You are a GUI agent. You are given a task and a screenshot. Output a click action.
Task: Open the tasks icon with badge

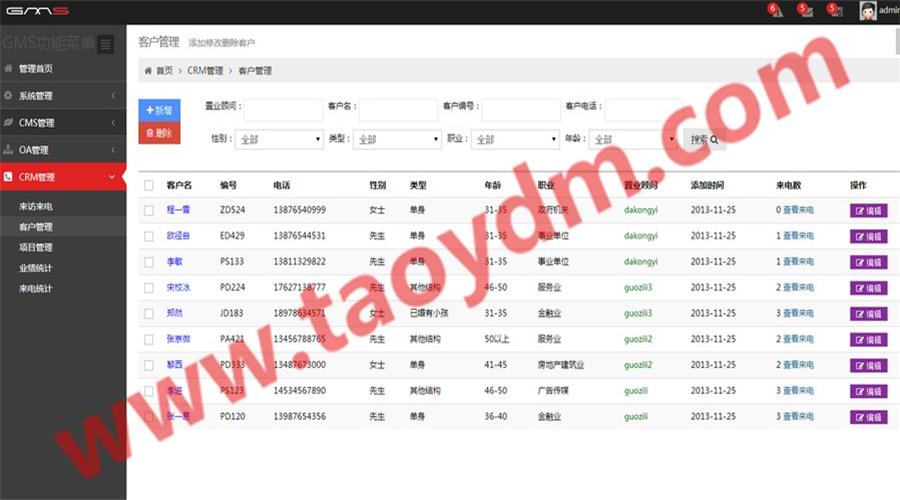835,10
